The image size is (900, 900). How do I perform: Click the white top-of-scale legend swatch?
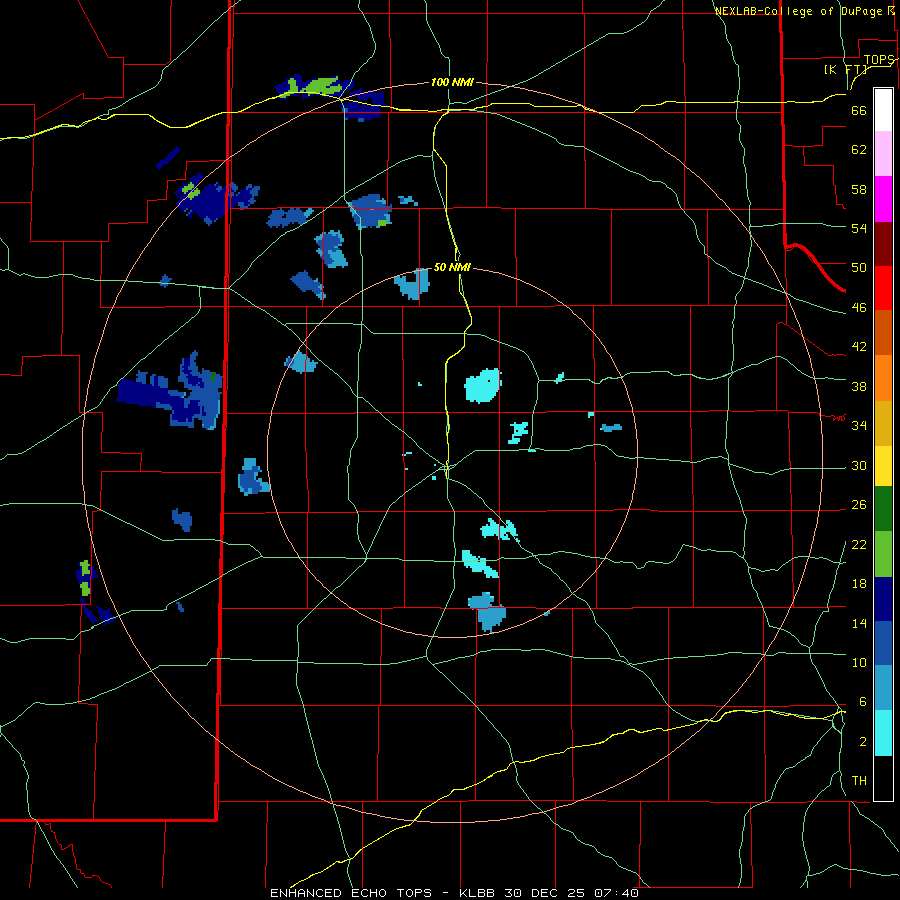pos(883,110)
